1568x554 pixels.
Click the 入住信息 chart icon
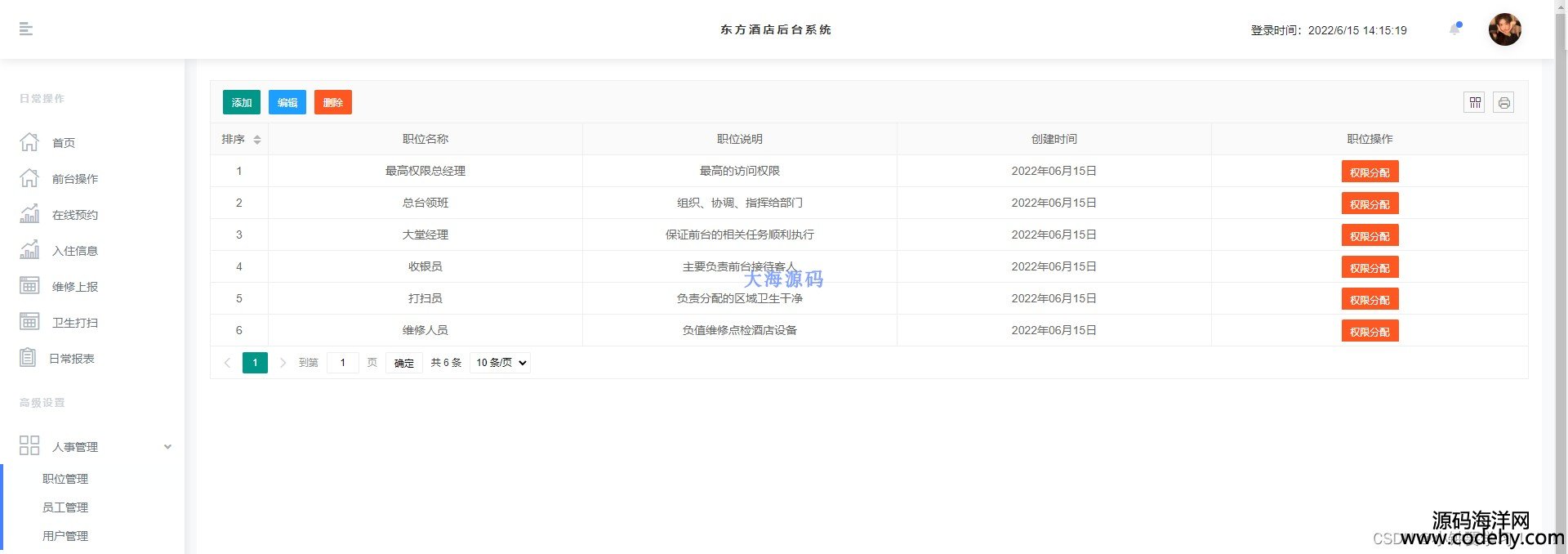pyautogui.click(x=29, y=250)
